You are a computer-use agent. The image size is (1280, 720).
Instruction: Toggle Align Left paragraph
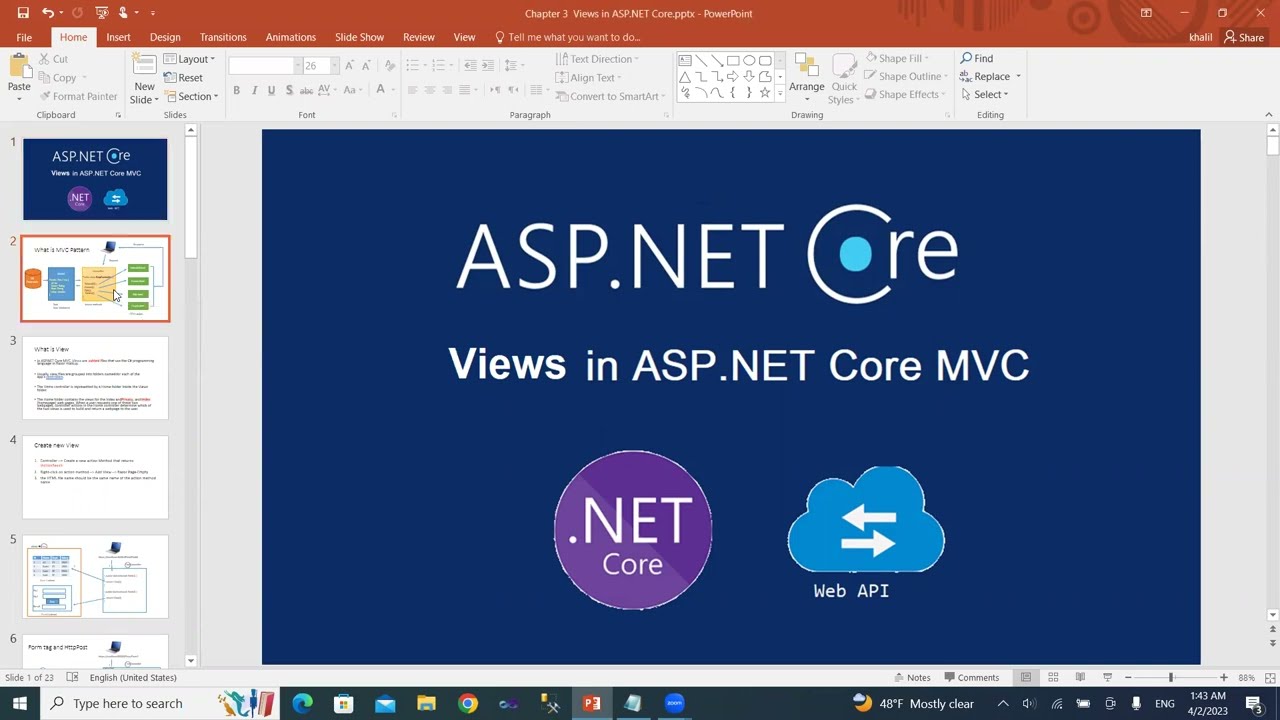[x=412, y=90]
